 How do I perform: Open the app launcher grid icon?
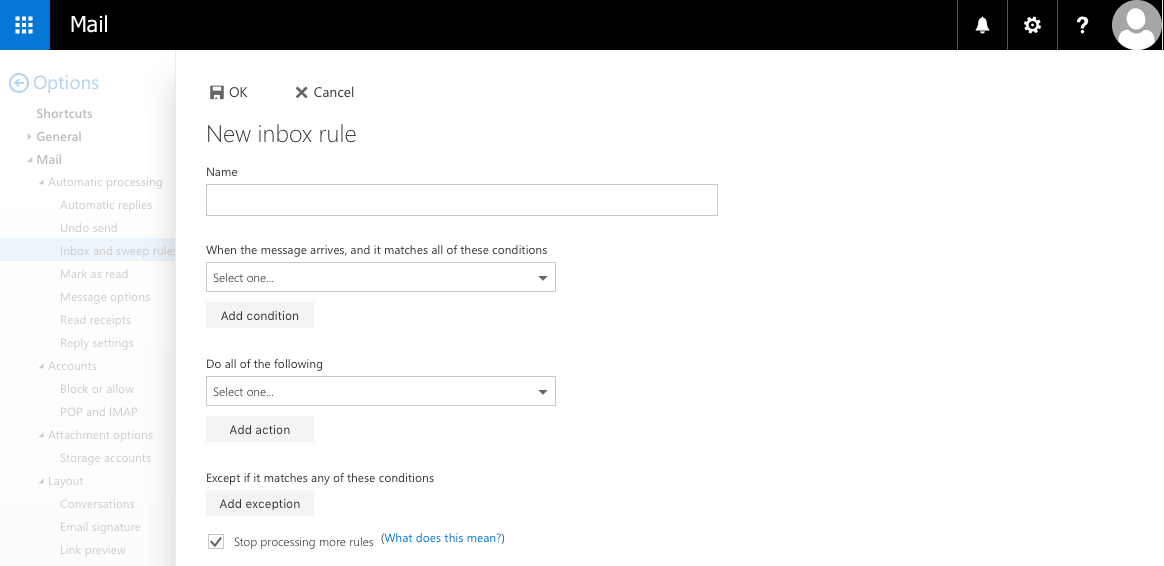[x=24, y=25]
